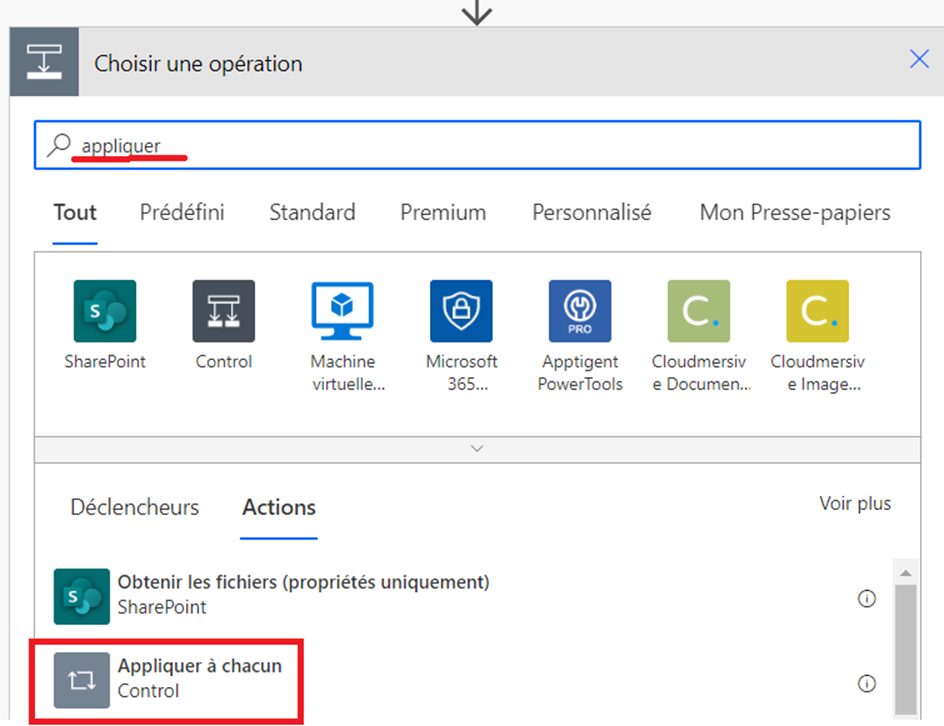
Task: Switch to the Standard tab
Action: pyautogui.click(x=312, y=213)
